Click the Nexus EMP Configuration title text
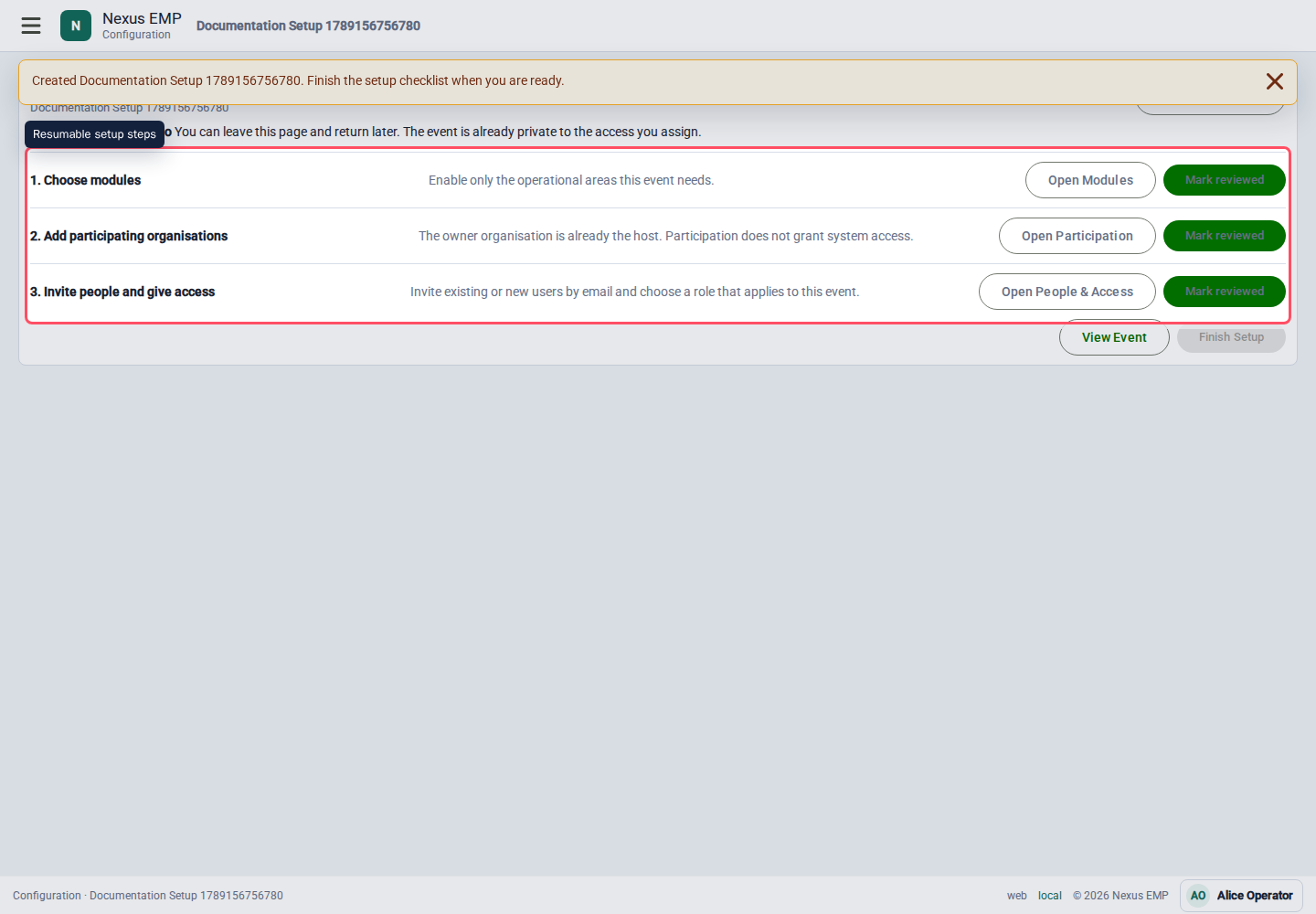Screen dimensions: 1316x914 coord(142,26)
